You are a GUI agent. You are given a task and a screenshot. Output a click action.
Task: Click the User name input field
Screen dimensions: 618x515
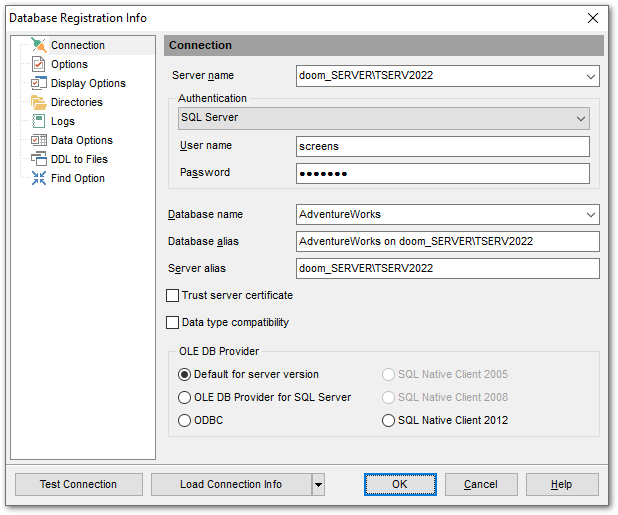[x=443, y=146]
